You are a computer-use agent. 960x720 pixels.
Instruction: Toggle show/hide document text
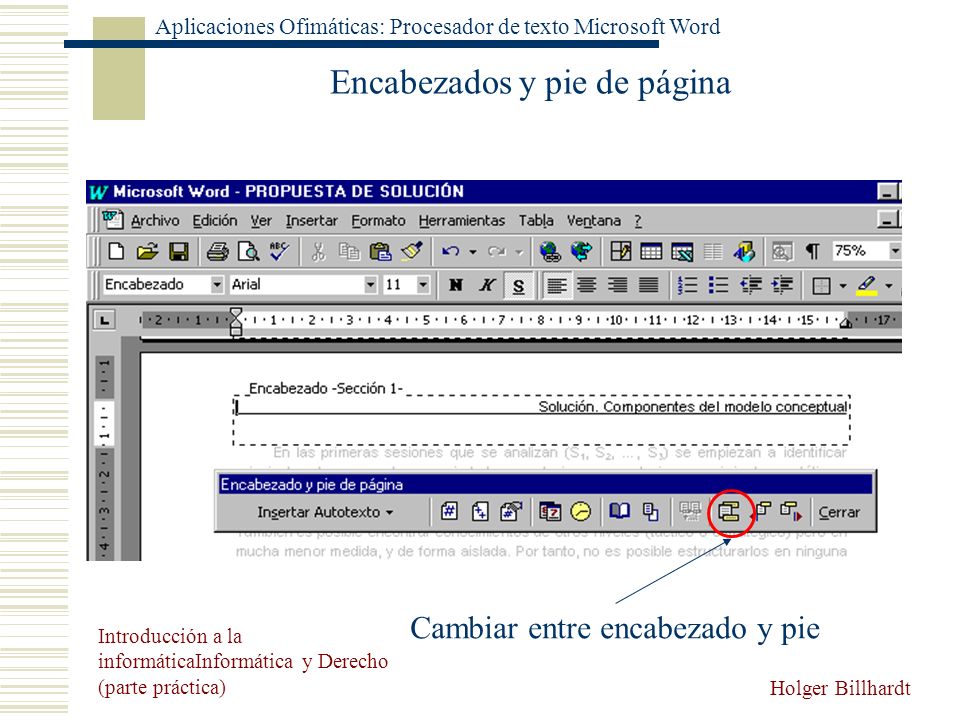coord(650,511)
